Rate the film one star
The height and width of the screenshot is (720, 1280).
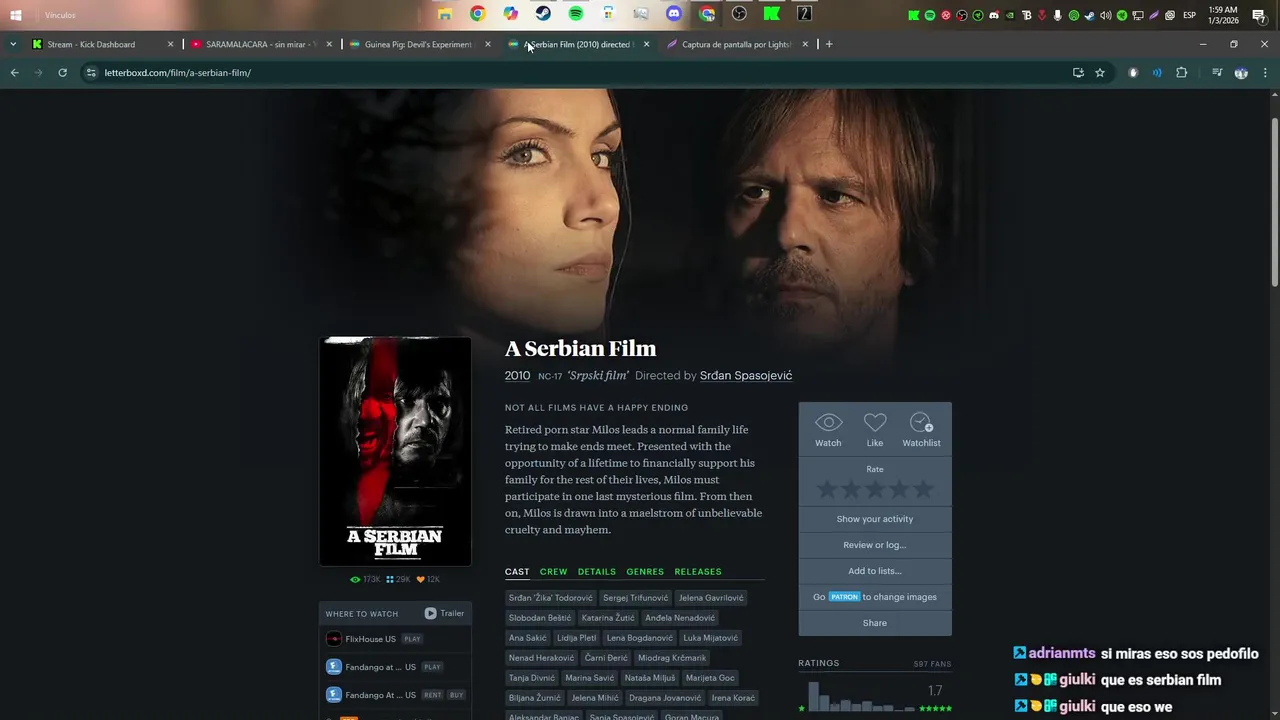826,489
